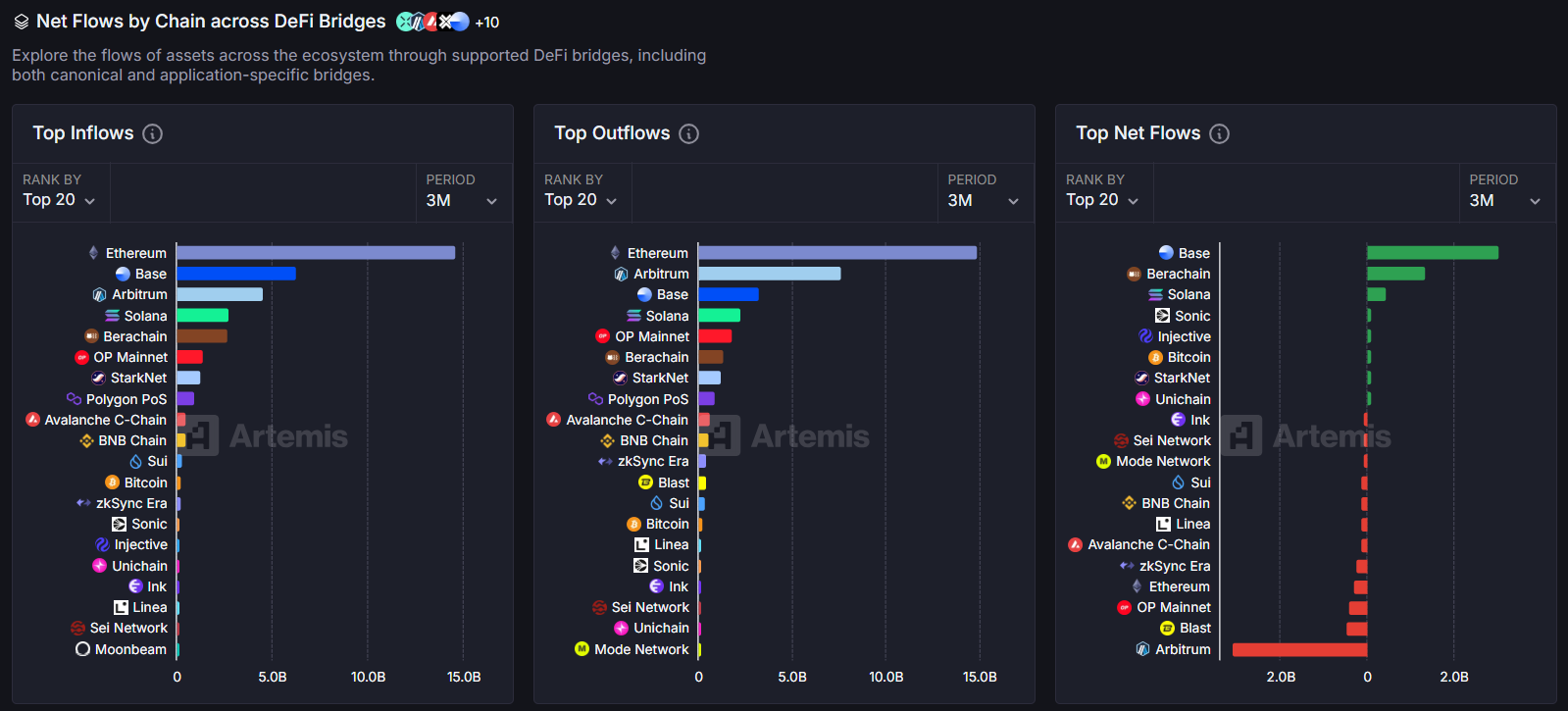Click the green Base bar in Top Net Flows
Viewport: 1568px width, 711px height.
pyautogui.click(x=1433, y=253)
